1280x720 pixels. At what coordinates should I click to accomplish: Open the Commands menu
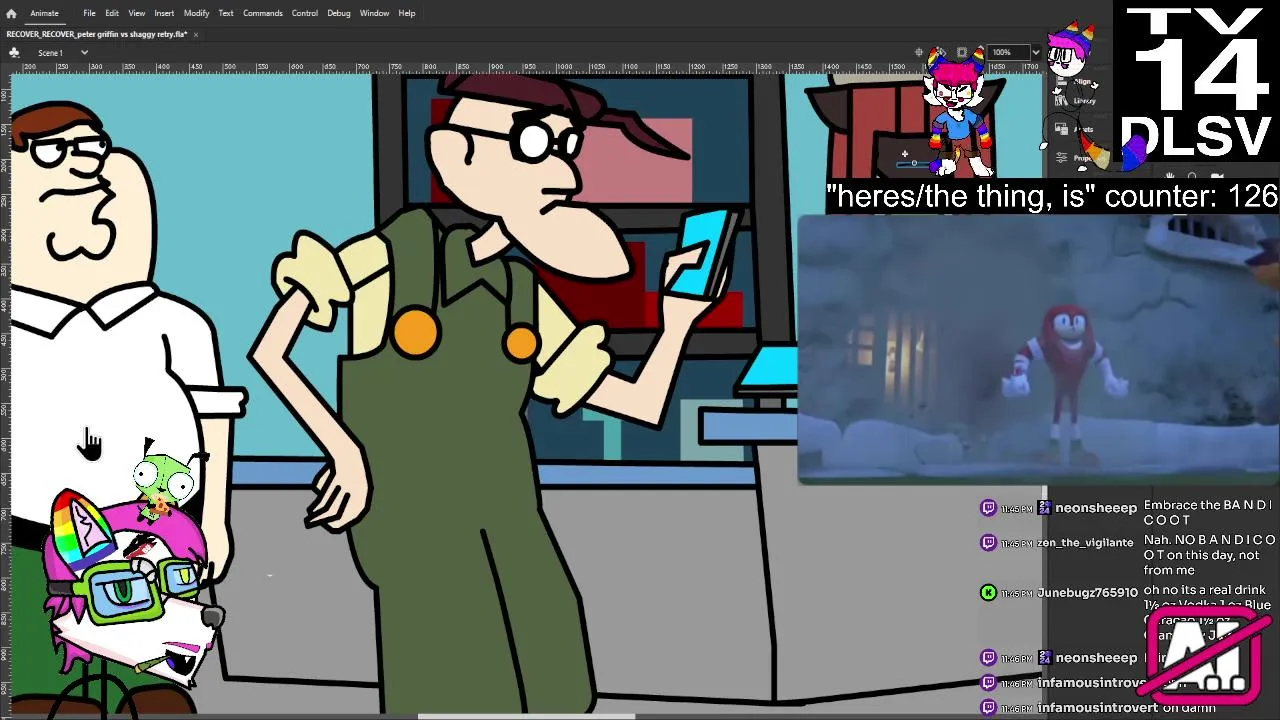click(263, 13)
